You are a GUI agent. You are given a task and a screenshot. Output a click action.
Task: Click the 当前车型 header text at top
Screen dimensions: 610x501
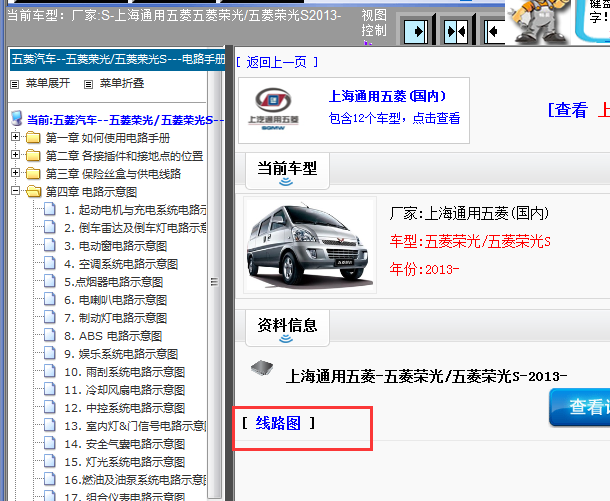tap(174, 16)
